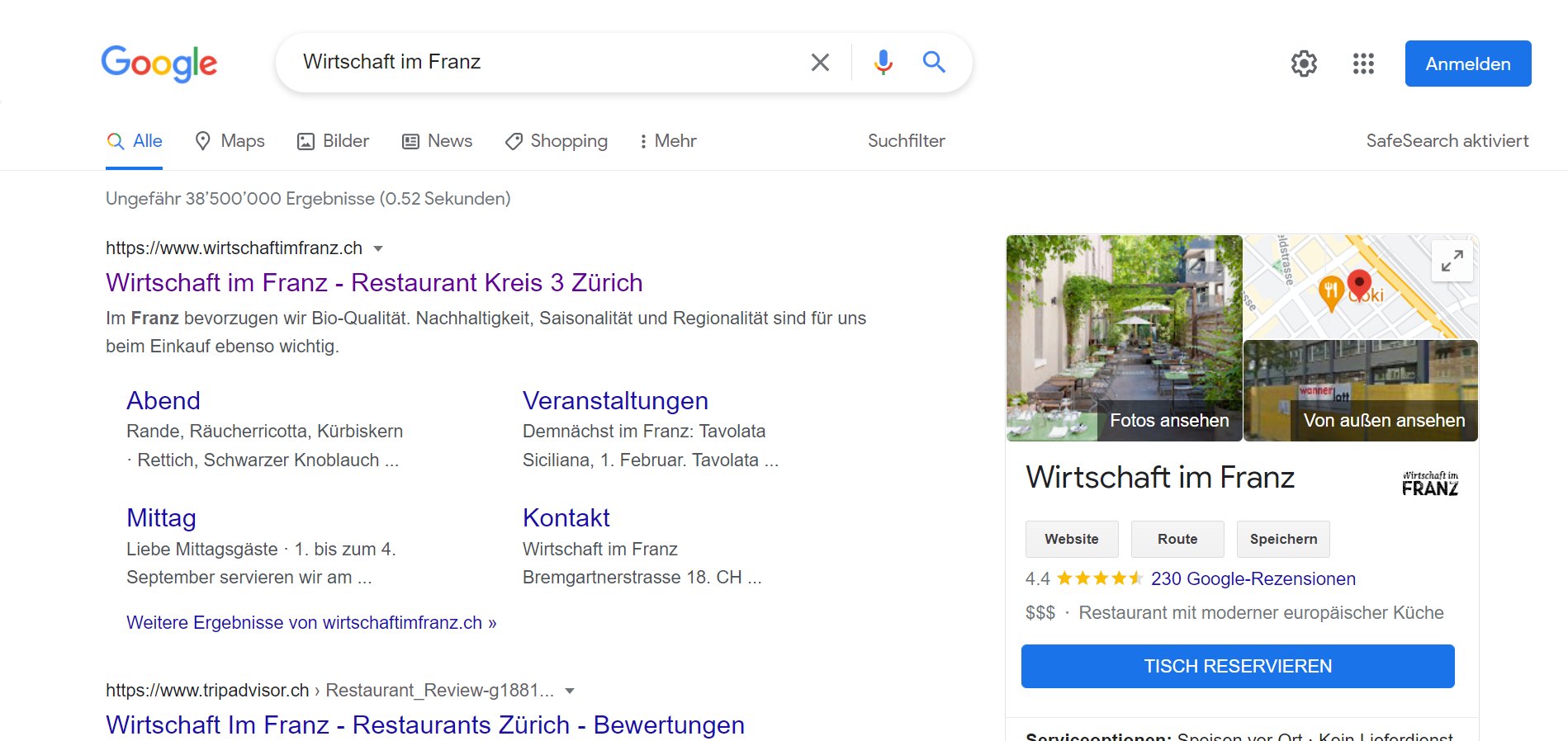Open 230 Google-Rezensionen reviews link
This screenshot has height=741, width=1568.
pyautogui.click(x=1253, y=579)
